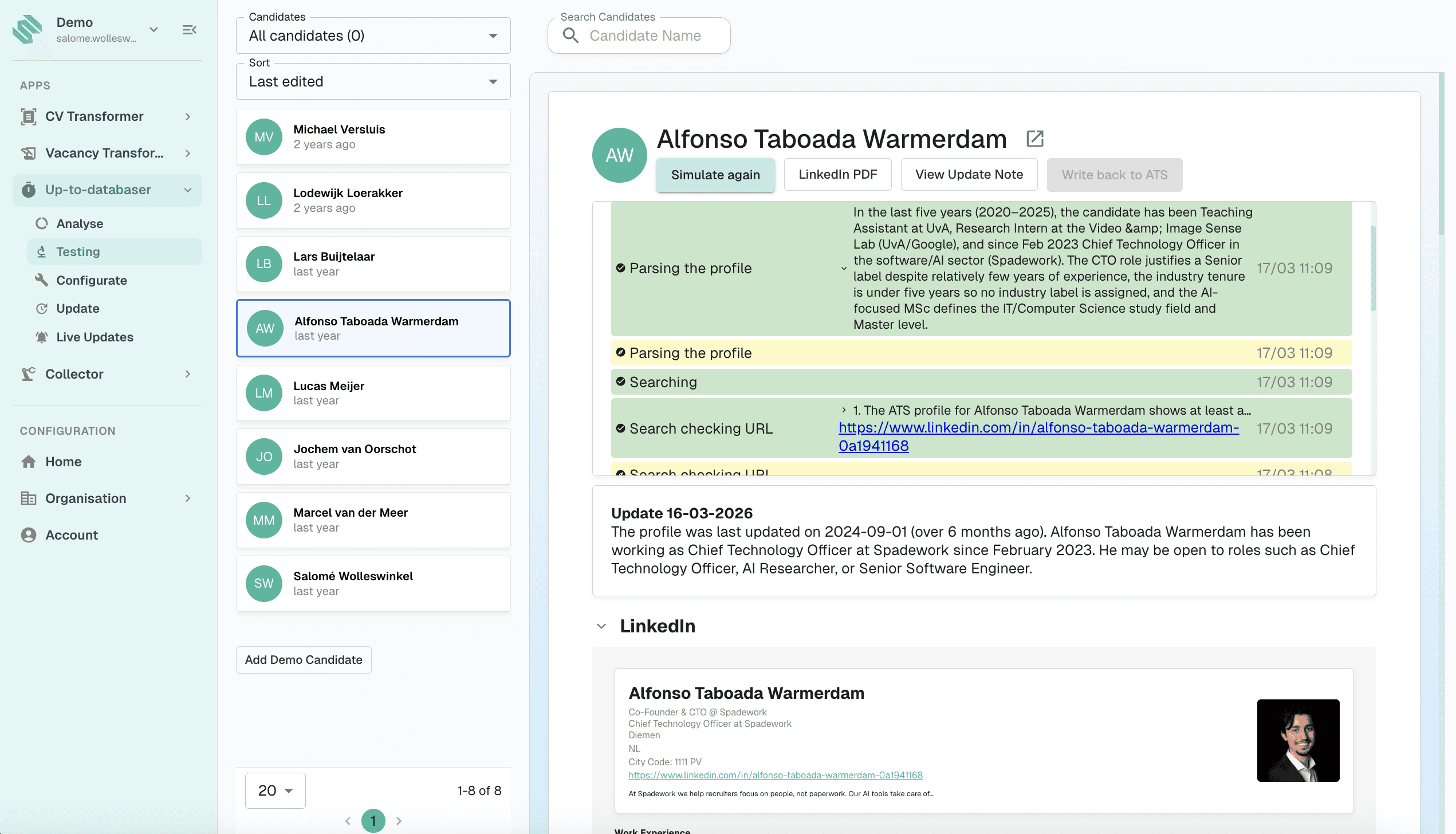Click the Live Updates bell icon

[41, 337]
